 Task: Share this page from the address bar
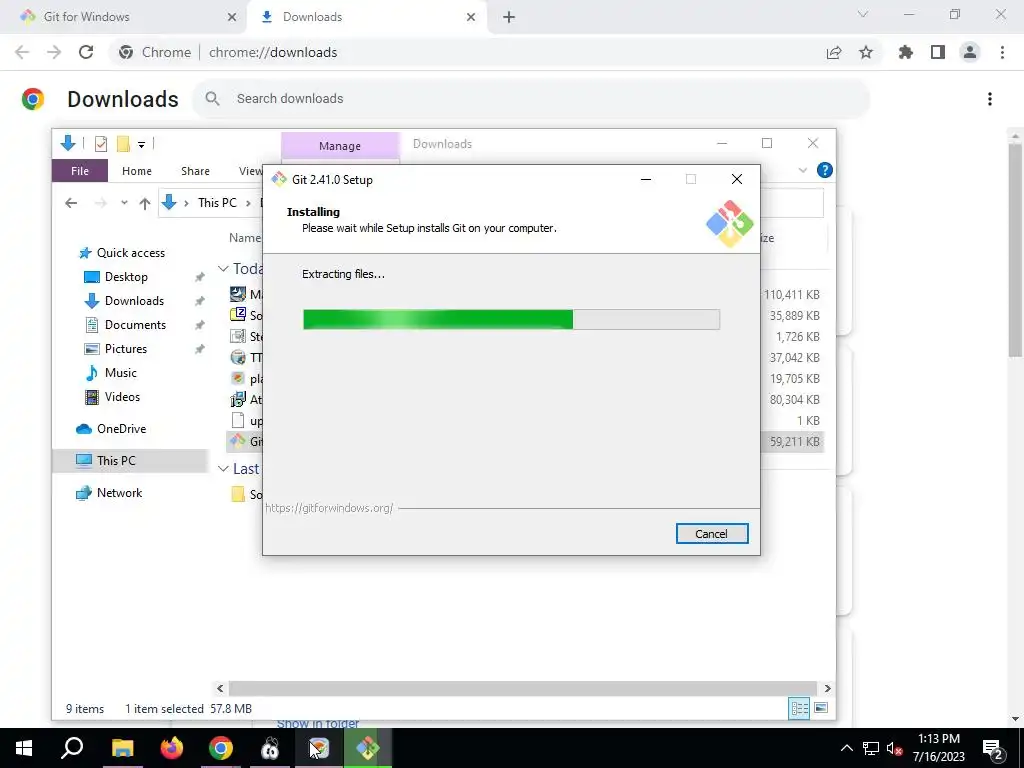point(834,52)
